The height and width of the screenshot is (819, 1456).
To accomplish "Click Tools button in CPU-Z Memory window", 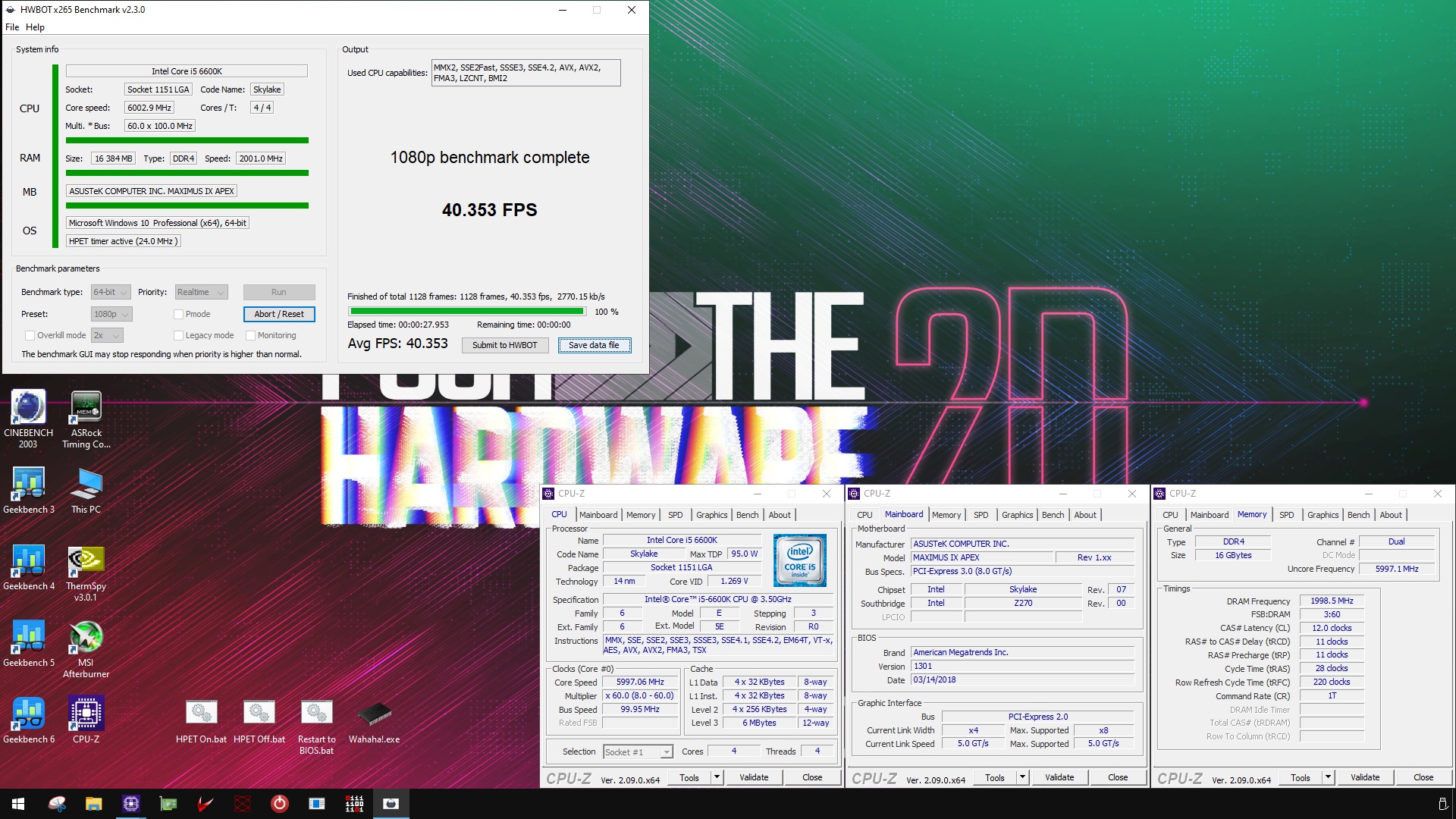I will tap(1301, 777).
